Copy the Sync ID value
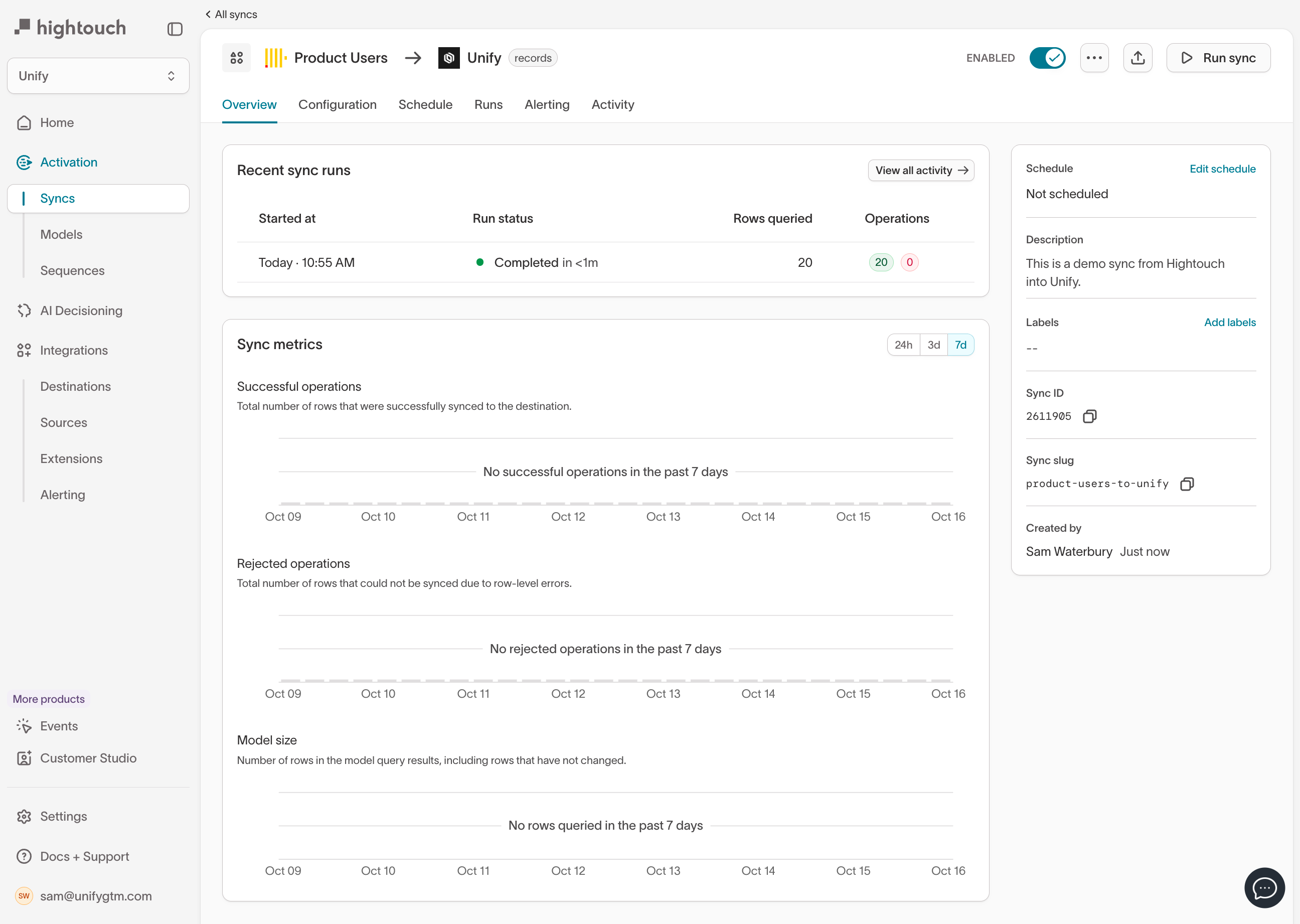The width and height of the screenshot is (1300, 924). pyautogui.click(x=1089, y=416)
